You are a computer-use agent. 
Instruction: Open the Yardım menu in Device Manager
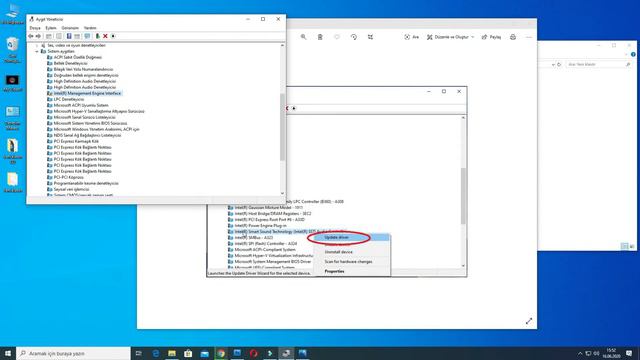(90, 28)
